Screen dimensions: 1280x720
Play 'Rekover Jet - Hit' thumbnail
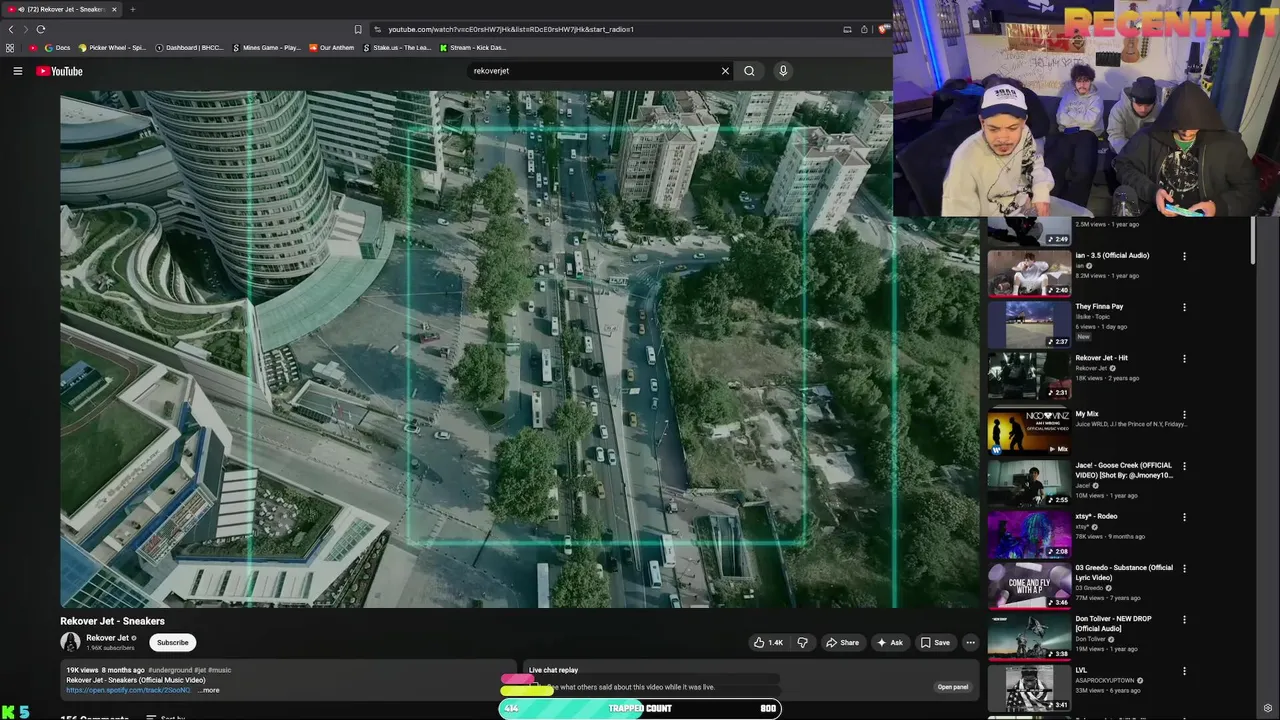click(x=1029, y=375)
